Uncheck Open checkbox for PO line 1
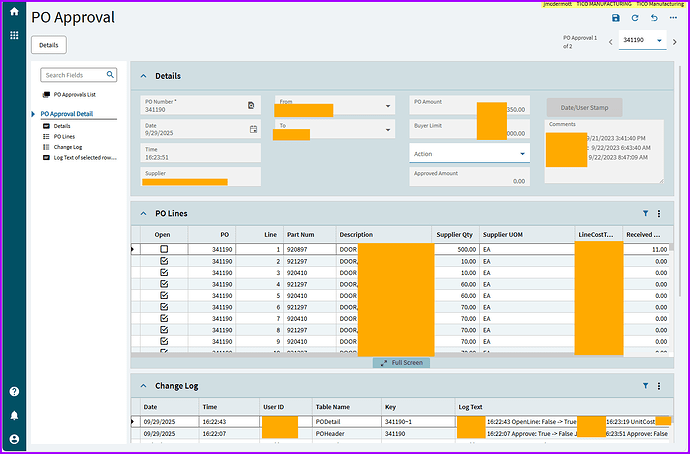The image size is (690, 454). pyautogui.click(x=164, y=261)
